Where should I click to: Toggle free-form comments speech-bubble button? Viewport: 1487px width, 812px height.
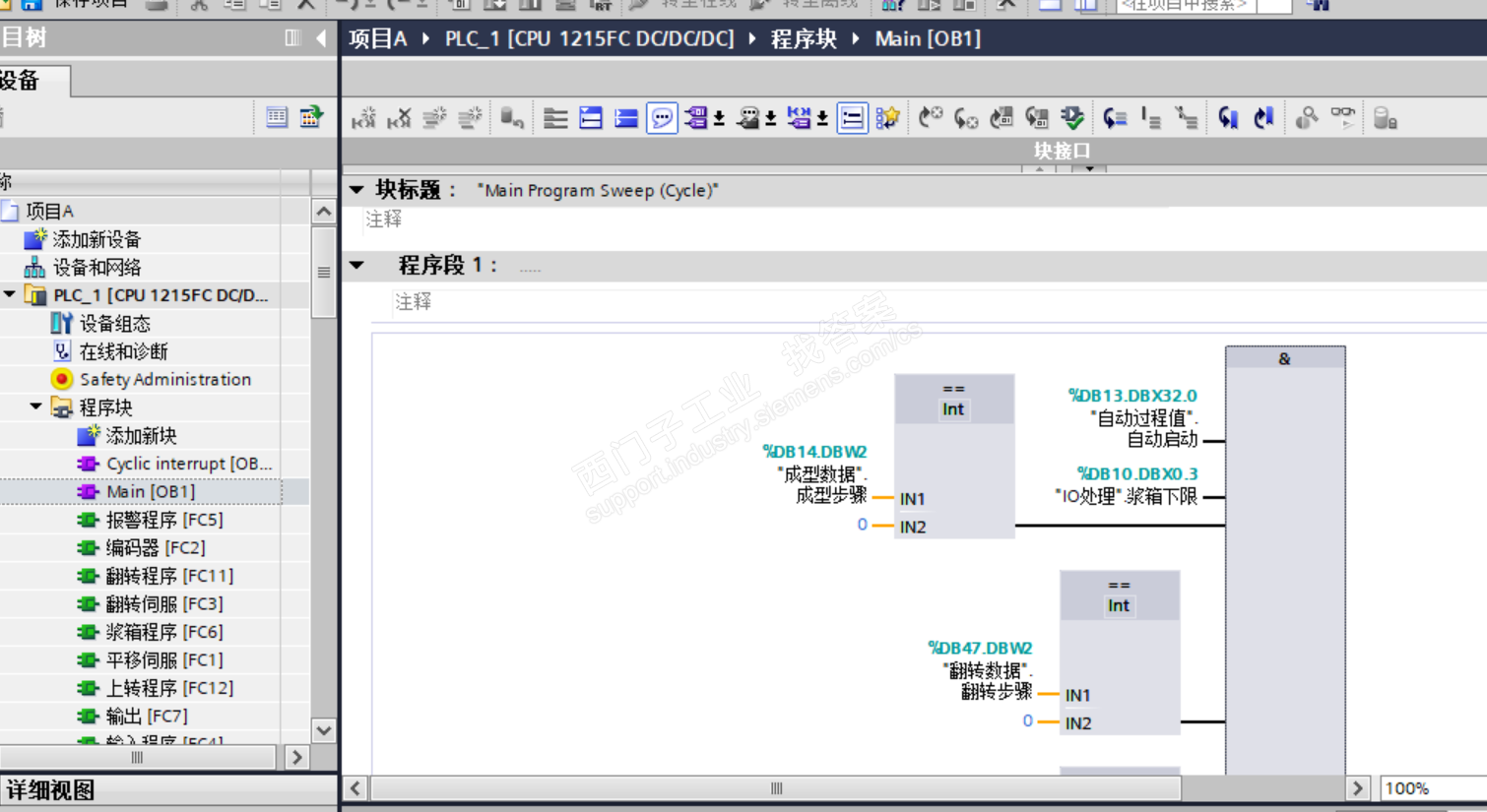click(x=662, y=119)
